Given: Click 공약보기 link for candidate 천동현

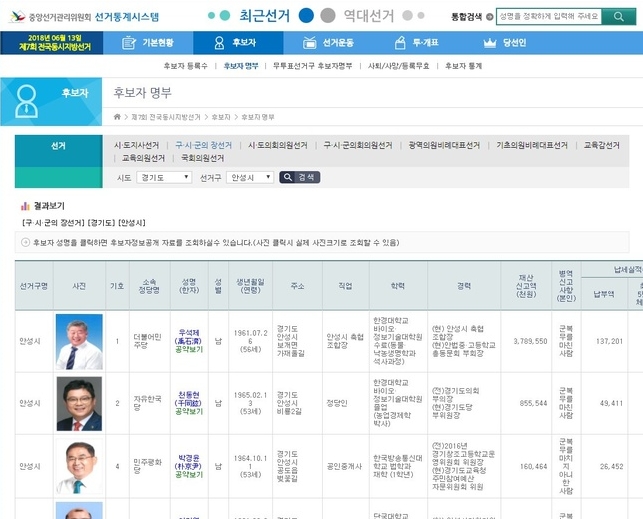Looking at the screenshot, I should coord(189,411).
